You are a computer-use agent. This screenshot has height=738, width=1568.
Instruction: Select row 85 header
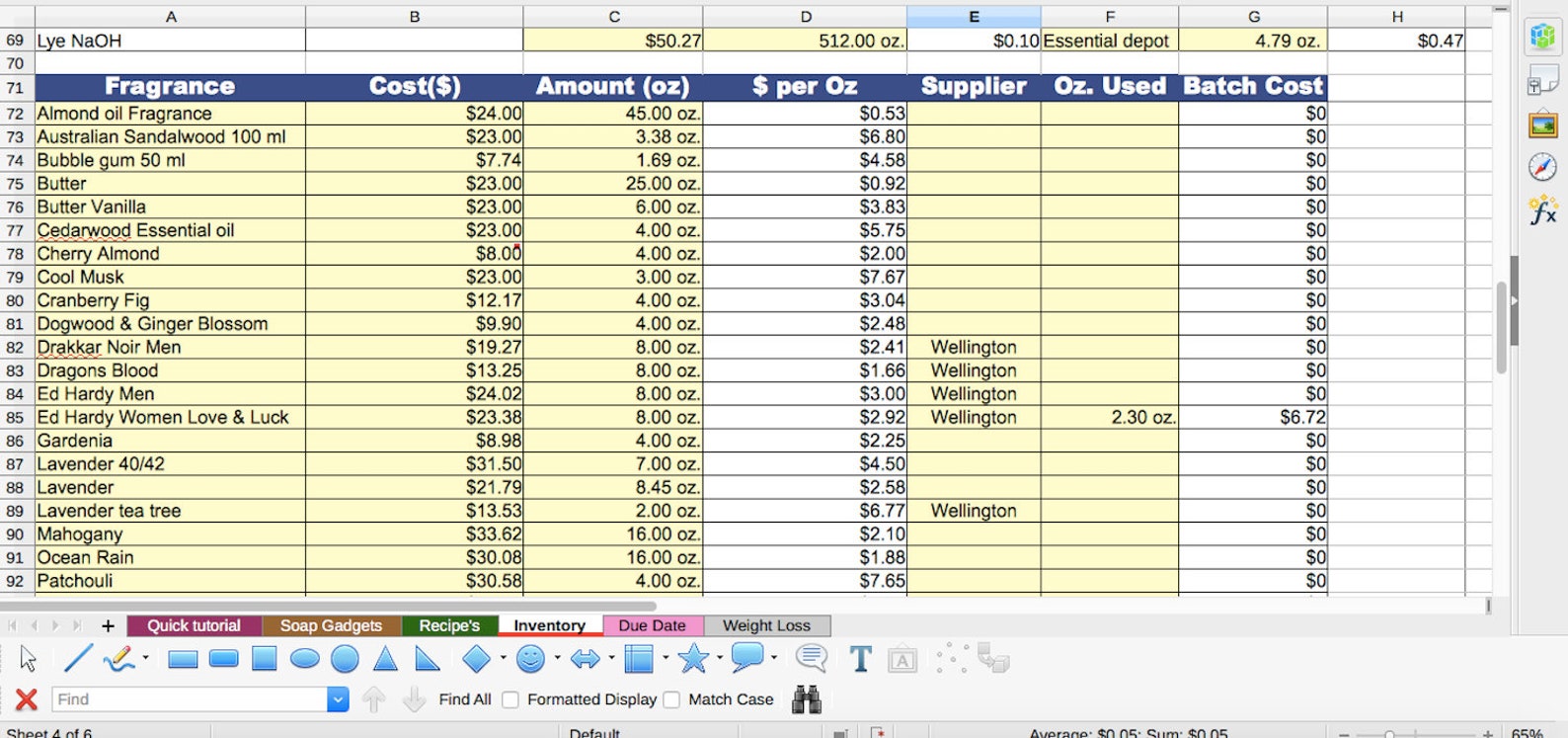click(15, 417)
